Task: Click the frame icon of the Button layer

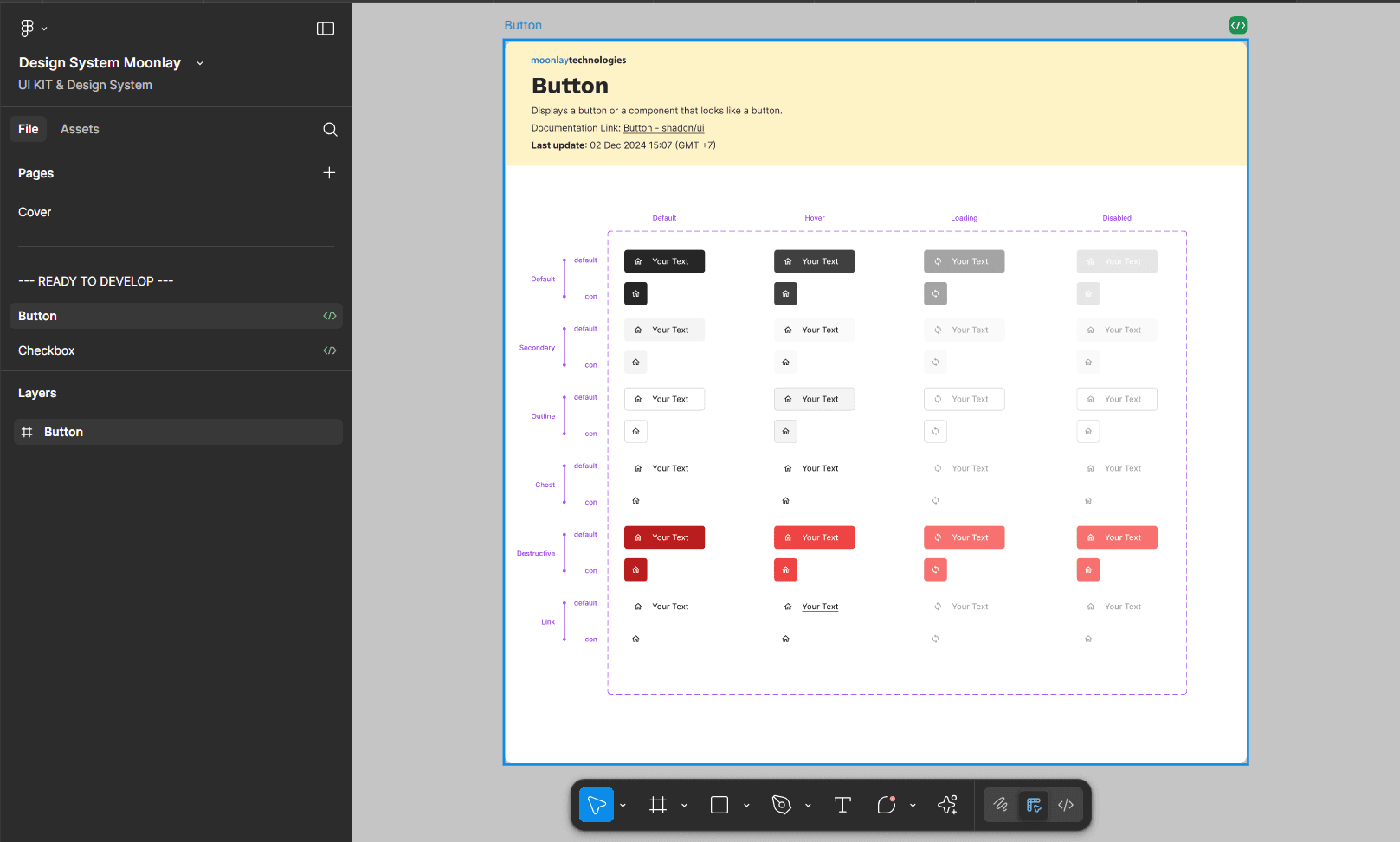Action: point(27,432)
